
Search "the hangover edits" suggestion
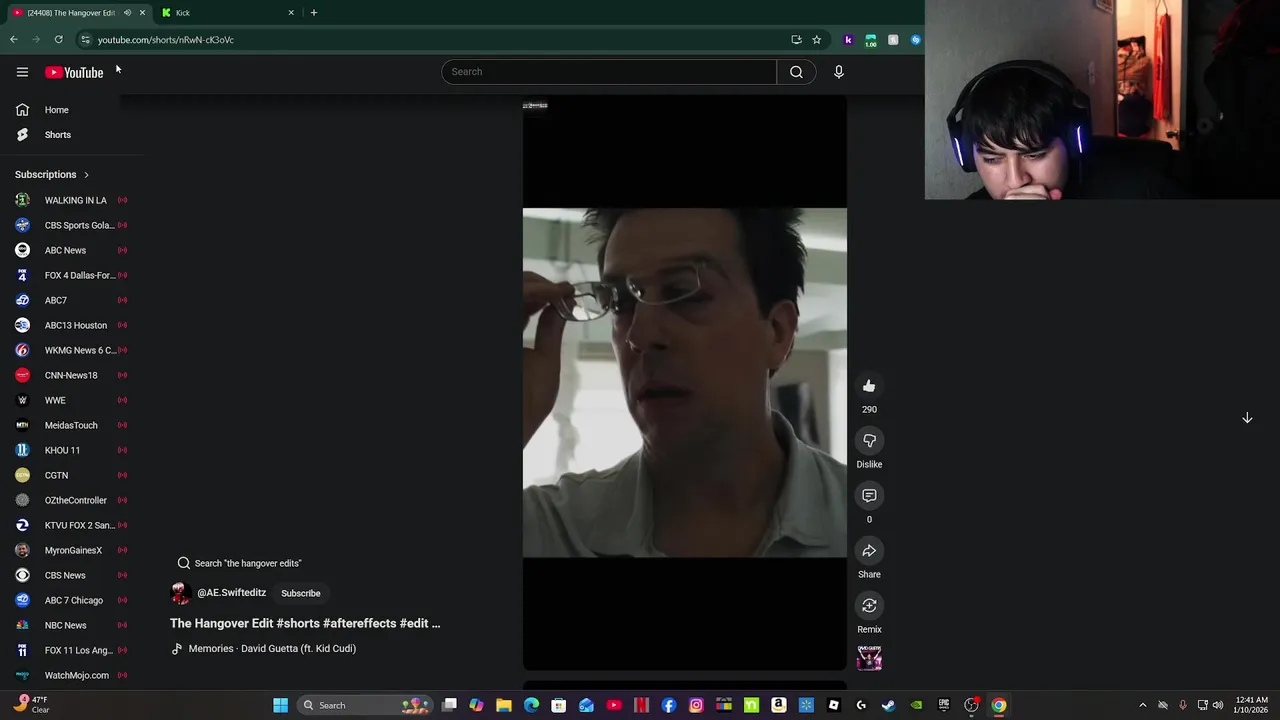tap(240, 563)
